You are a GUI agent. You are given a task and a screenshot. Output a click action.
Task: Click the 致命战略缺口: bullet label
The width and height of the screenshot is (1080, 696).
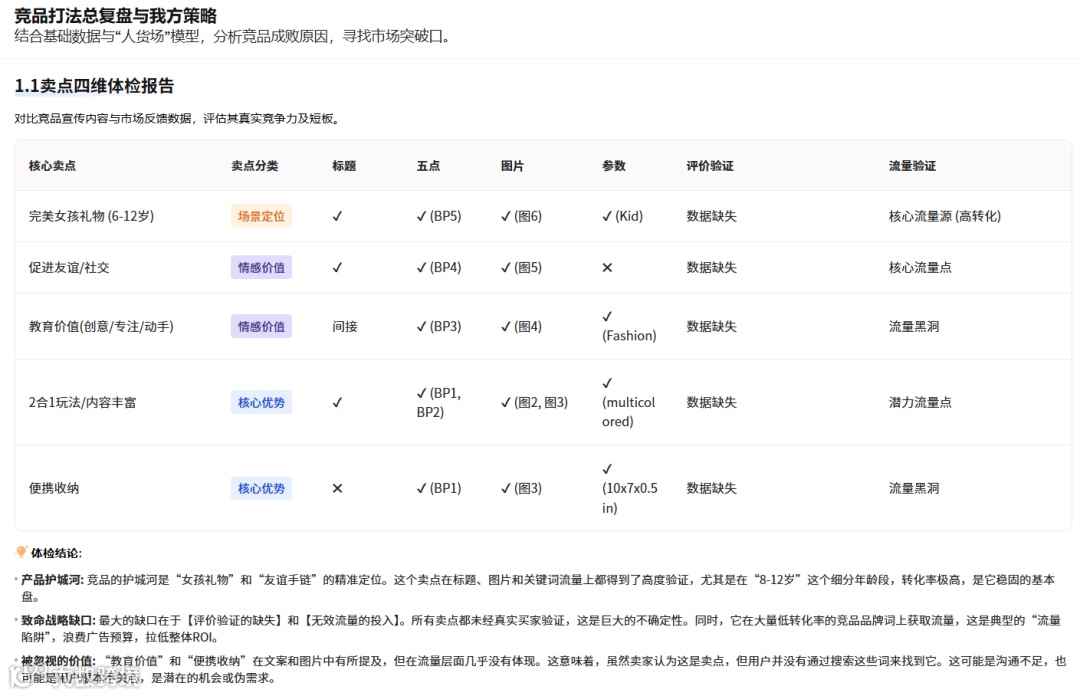(58, 620)
